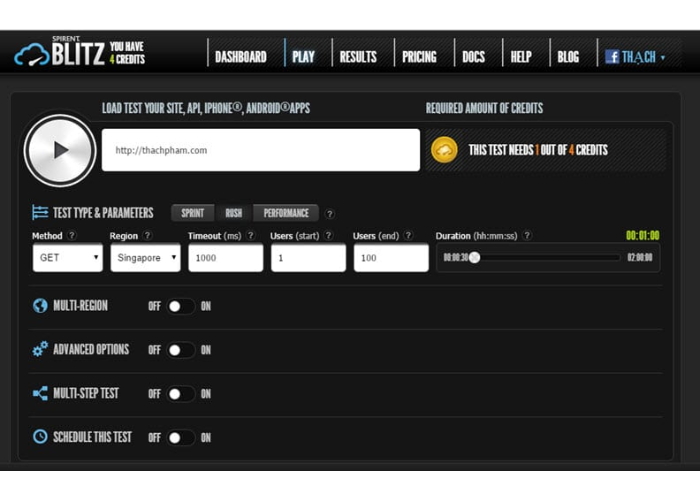Click the Facebook icon beside Thach

612,57
